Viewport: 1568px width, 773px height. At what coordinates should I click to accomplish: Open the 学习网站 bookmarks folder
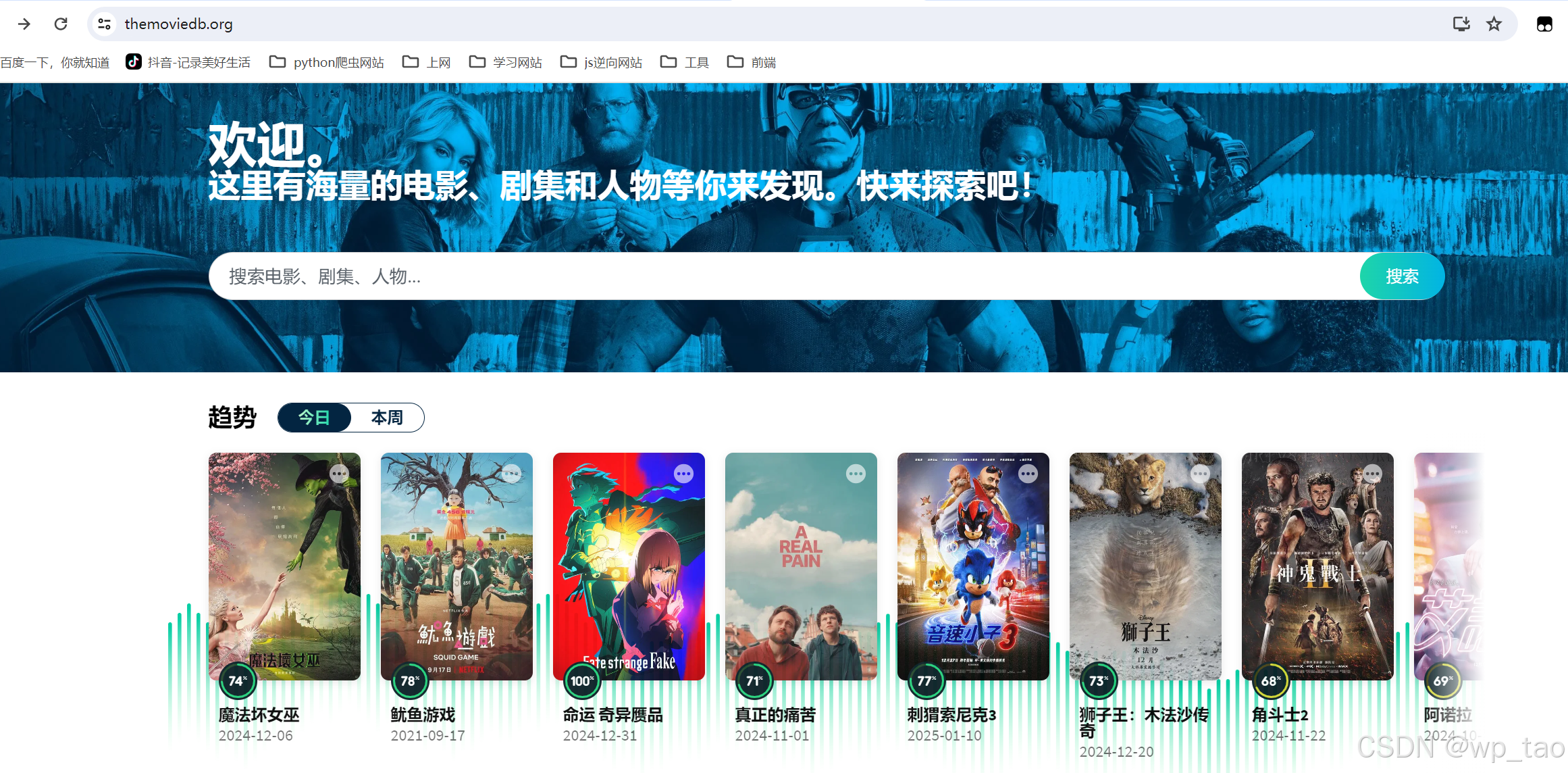[x=505, y=62]
